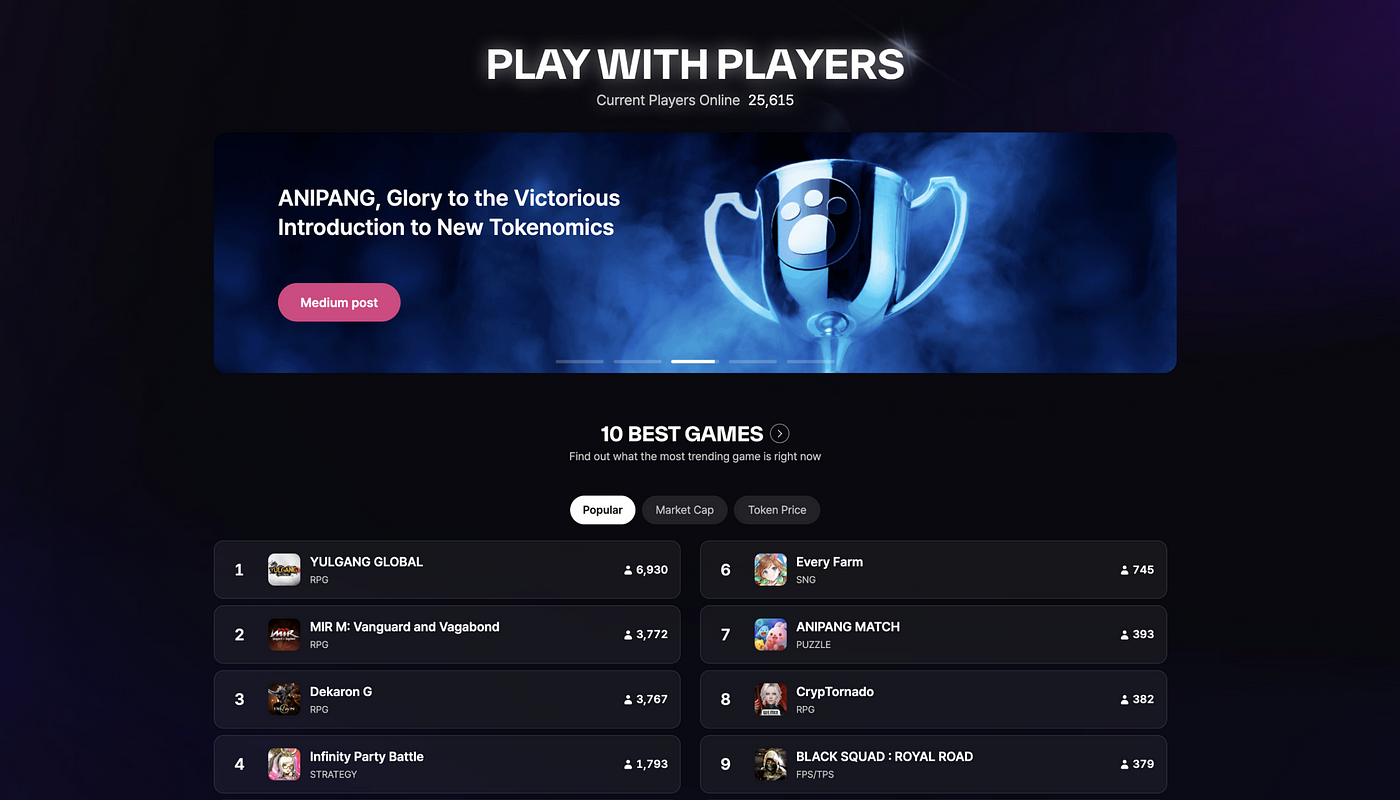This screenshot has height=800, width=1400.
Task: Jump to the fourth banner slide indicator
Action: coord(753,361)
